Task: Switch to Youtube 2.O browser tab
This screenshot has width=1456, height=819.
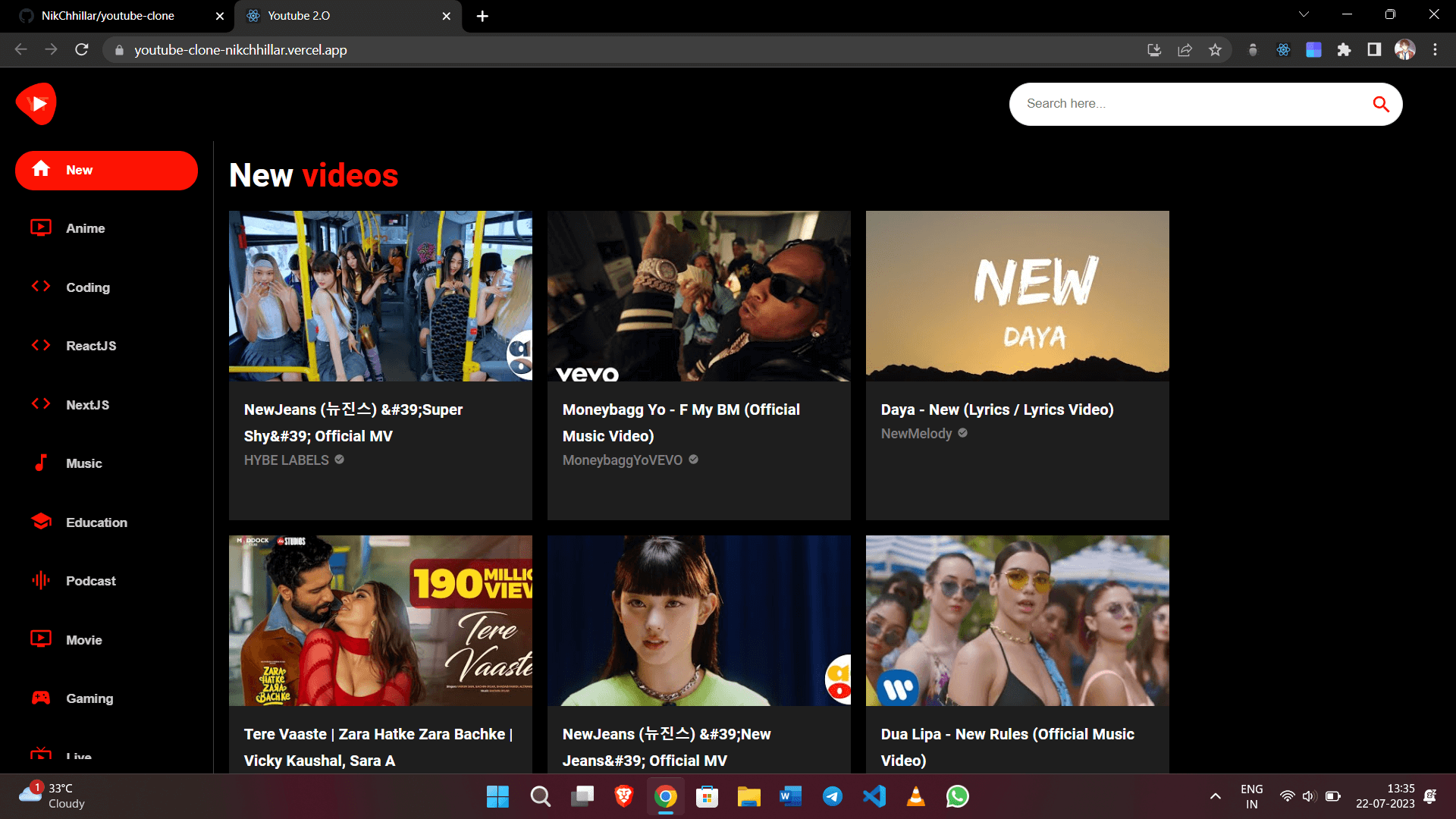Action: click(349, 16)
